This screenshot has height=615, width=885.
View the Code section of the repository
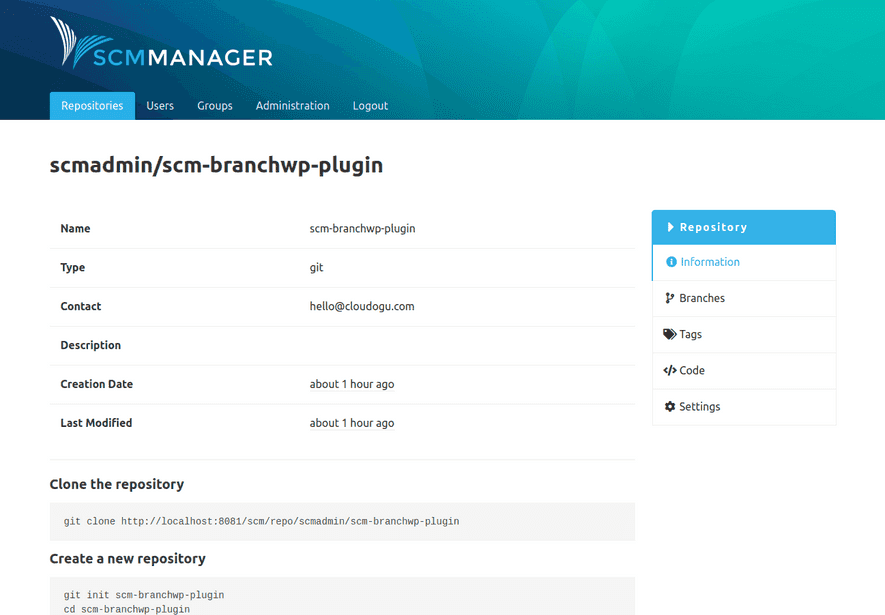click(x=692, y=370)
